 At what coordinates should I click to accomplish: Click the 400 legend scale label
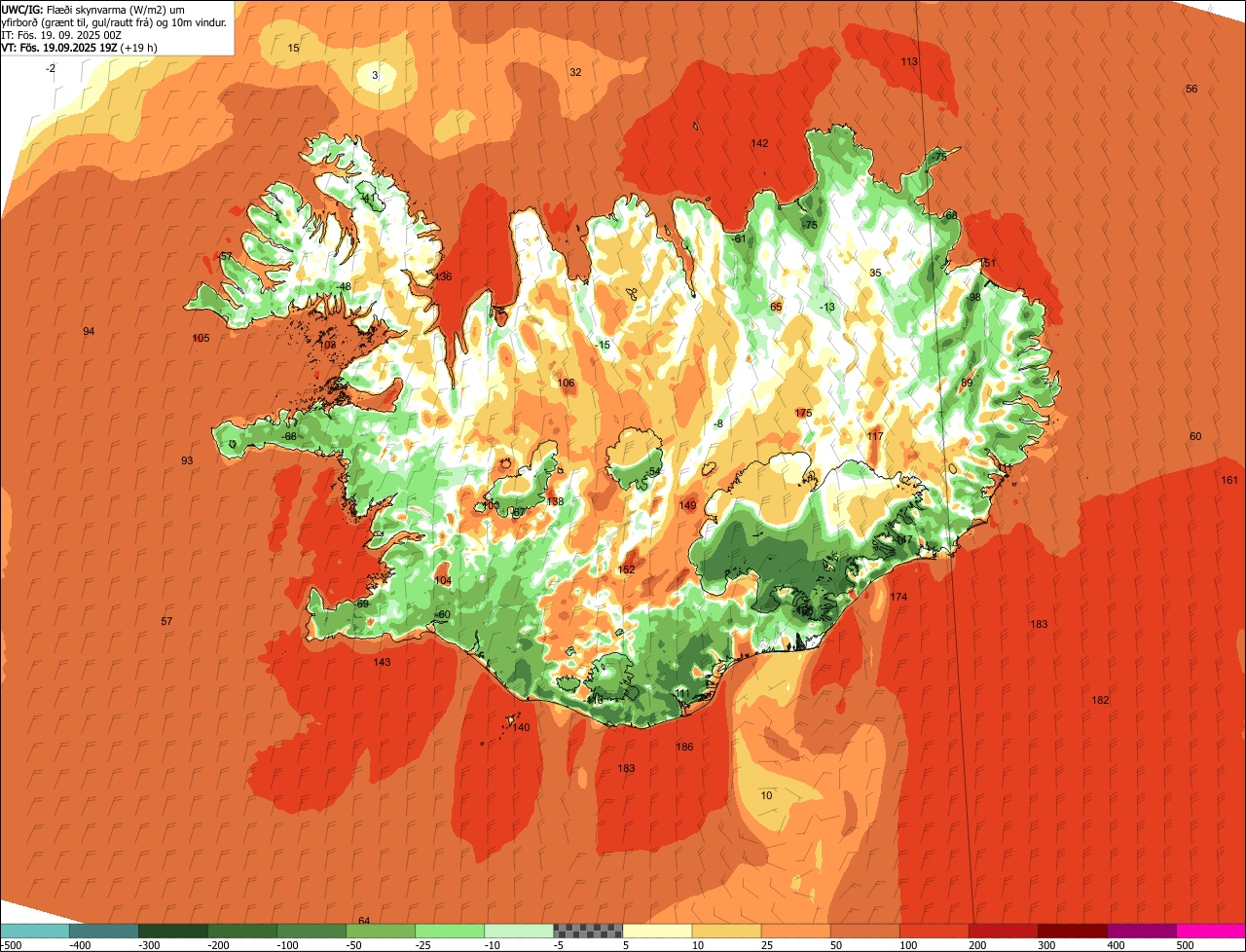pyautogui.click(x=1117, y=945)
